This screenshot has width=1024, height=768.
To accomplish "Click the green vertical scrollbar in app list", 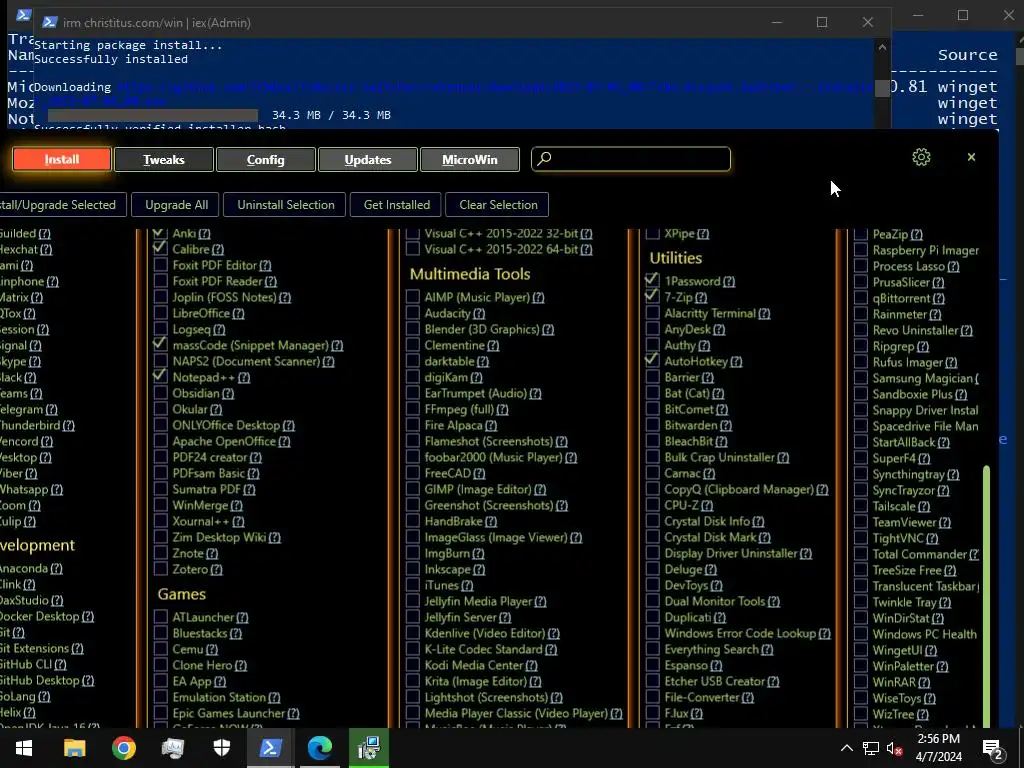I will tap(986, 596).
